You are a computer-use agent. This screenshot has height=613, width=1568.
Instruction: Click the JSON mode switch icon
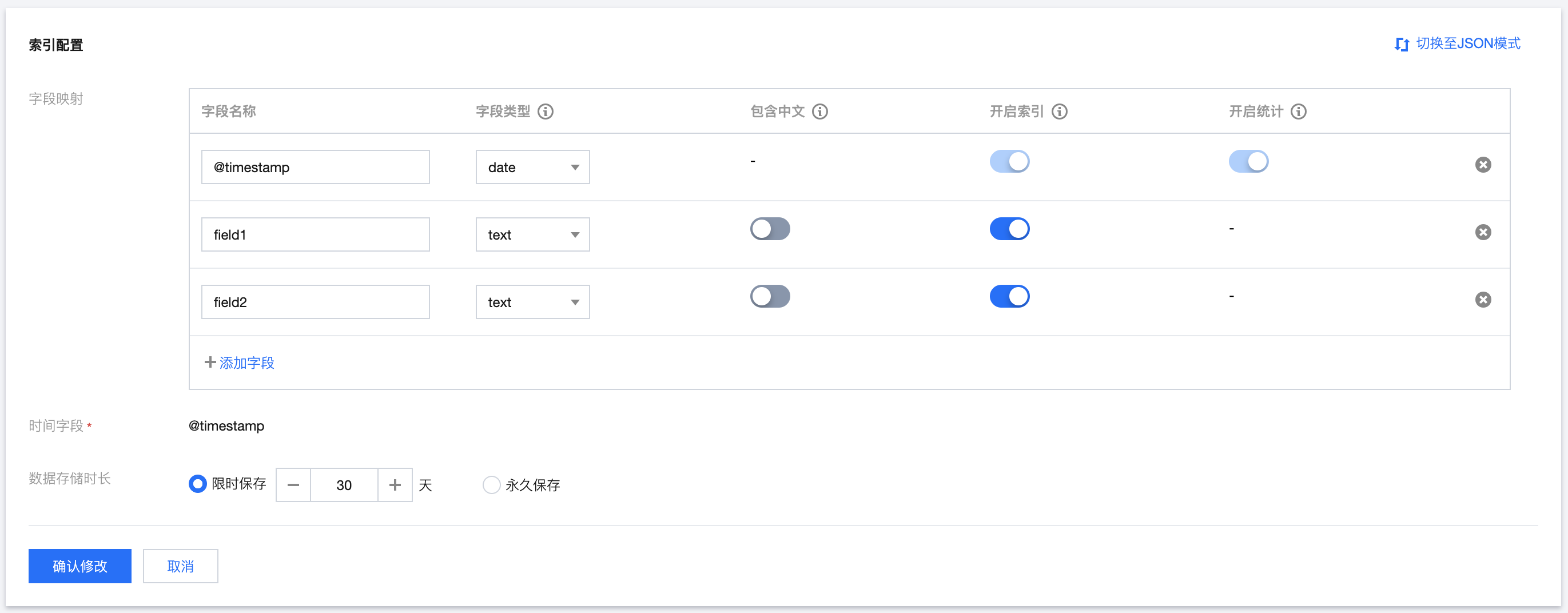[x=1402, y=45]
